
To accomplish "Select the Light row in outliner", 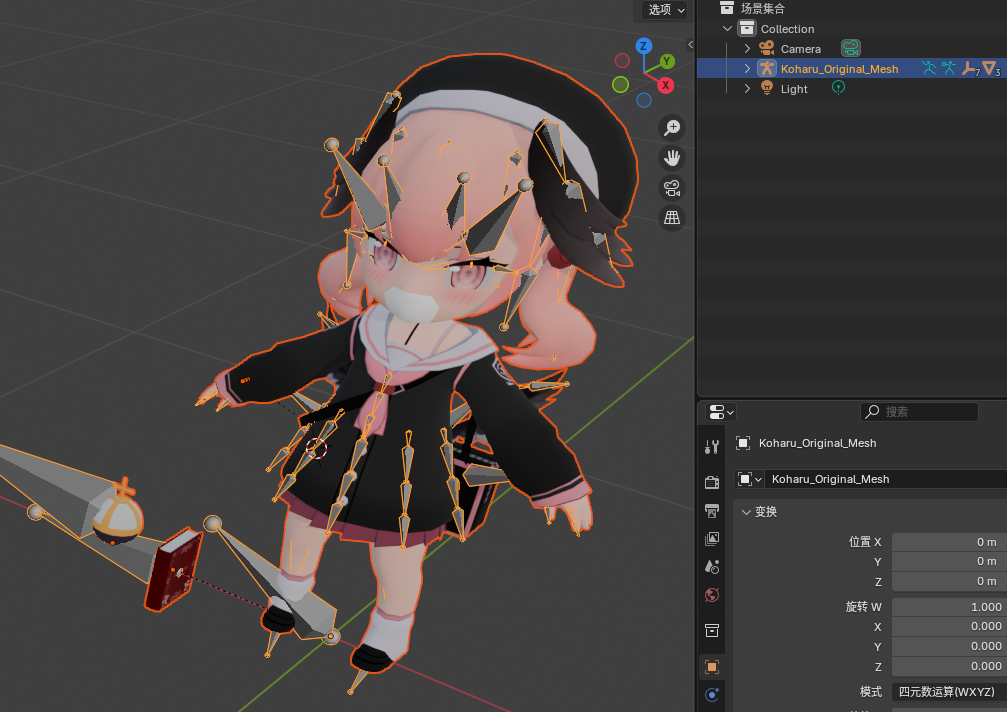I will (852, 89).
